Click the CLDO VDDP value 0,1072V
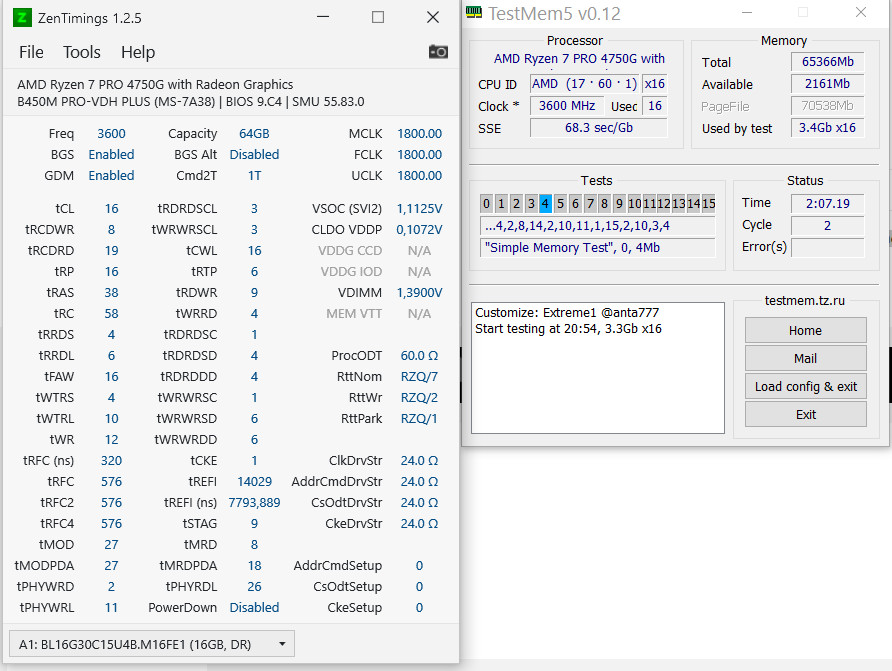892x671 pixels. pos(419,230)
